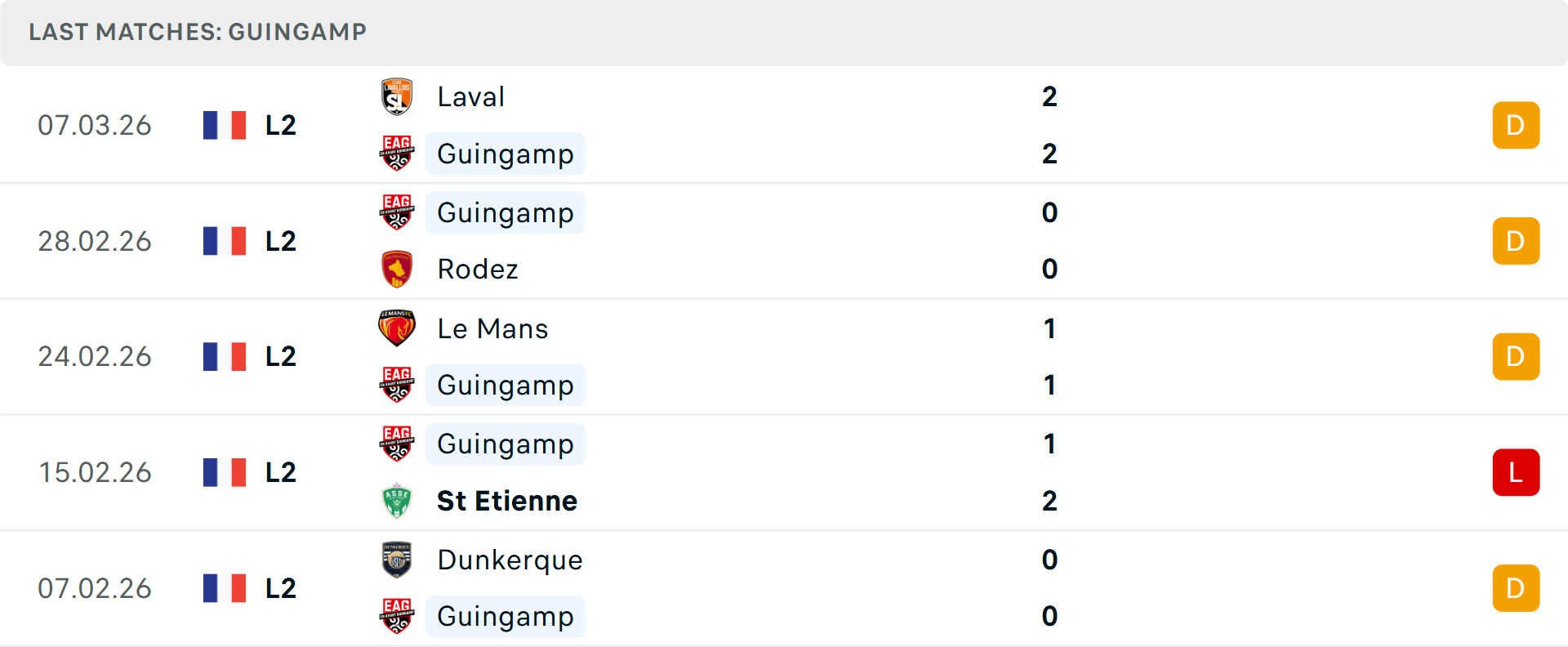1568x647 pixels.
Task: Click the Laval team name
Action: click(470, 96)
